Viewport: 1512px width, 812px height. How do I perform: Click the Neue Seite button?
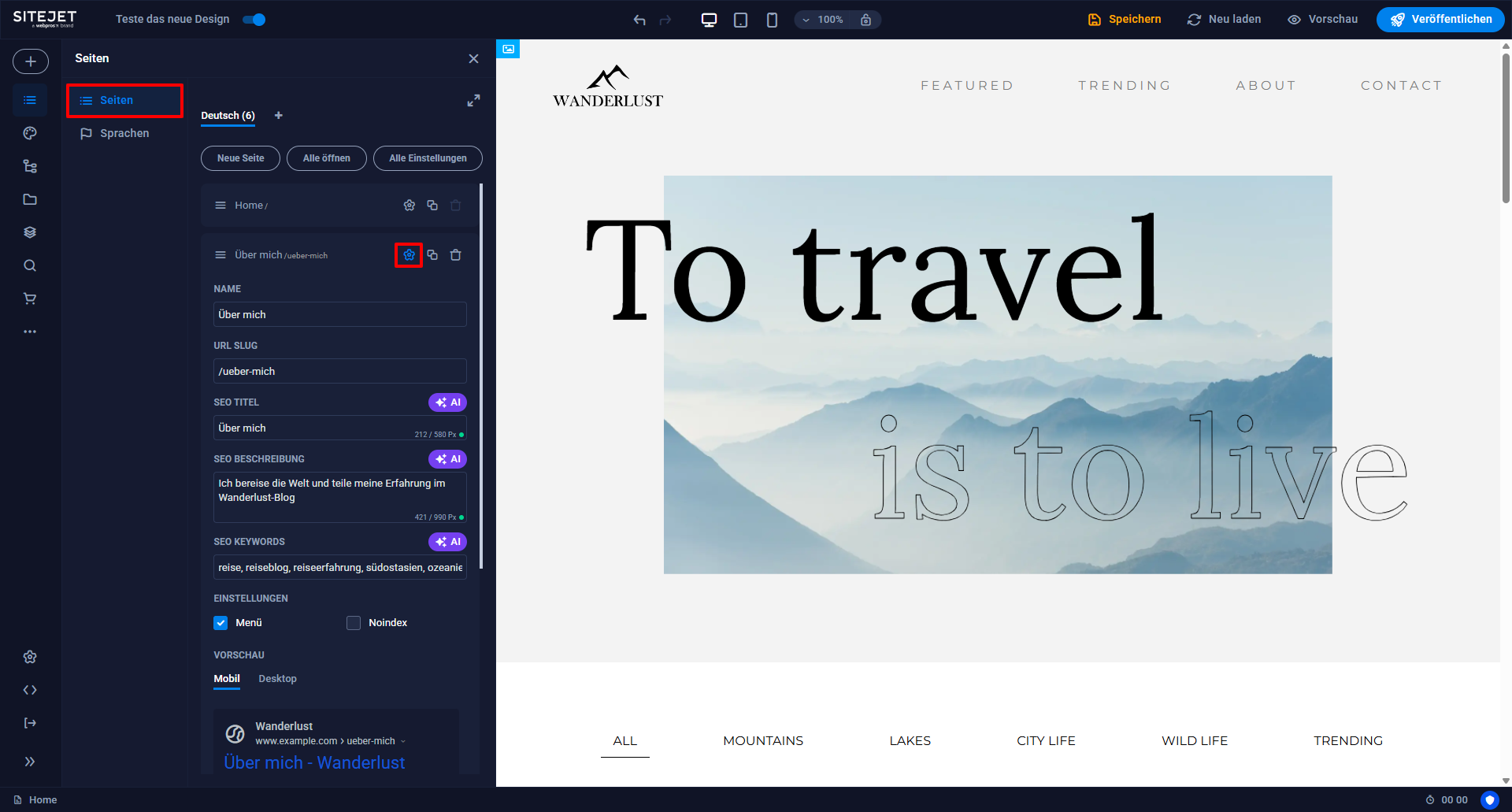240,158
